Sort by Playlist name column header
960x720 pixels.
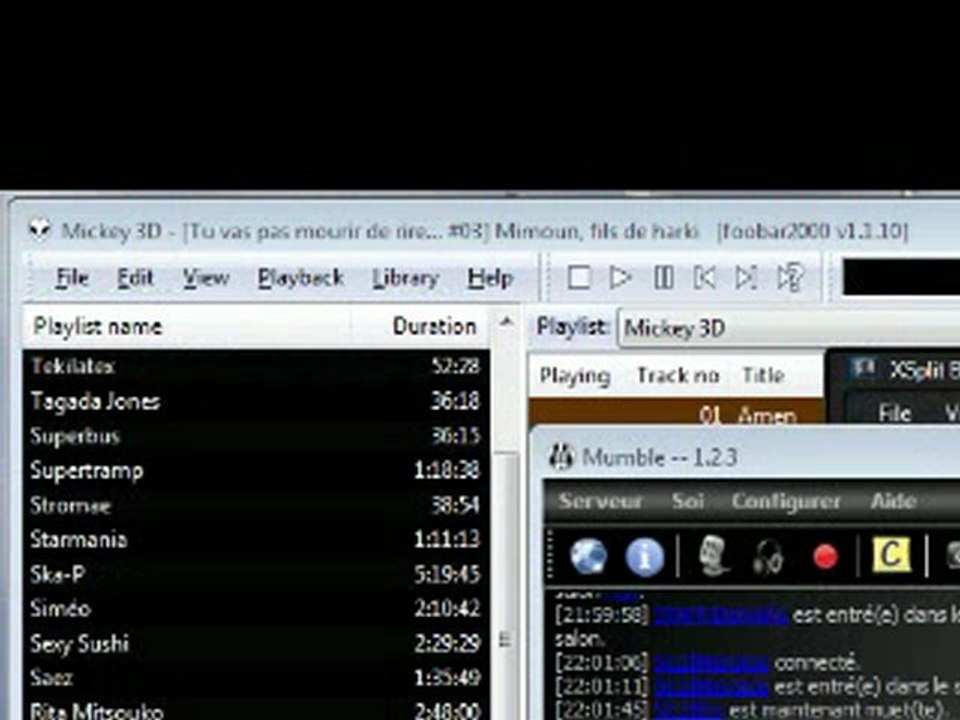tap(187, 326)
